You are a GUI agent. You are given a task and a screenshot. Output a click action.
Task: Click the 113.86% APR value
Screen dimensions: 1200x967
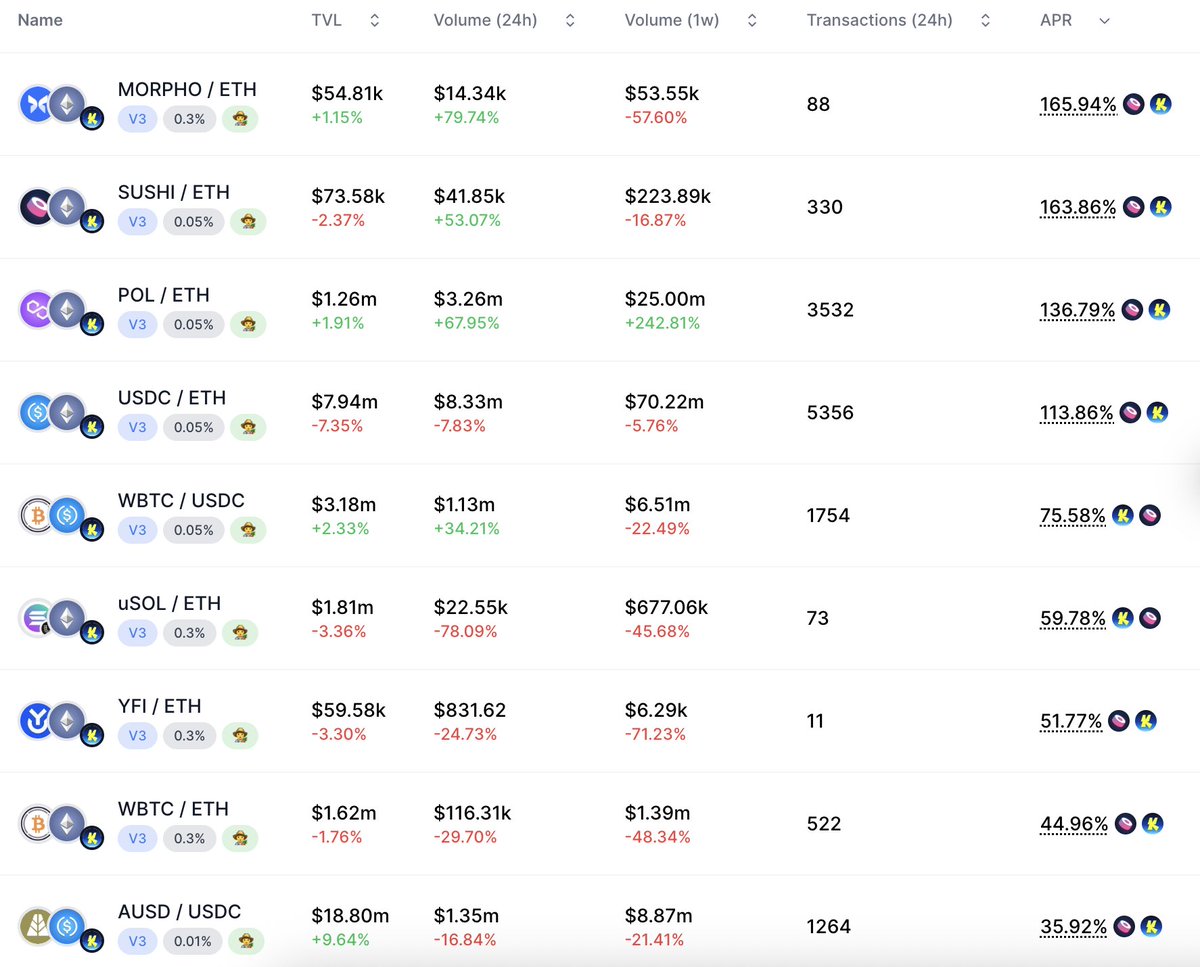click(x=1077, y=413)
